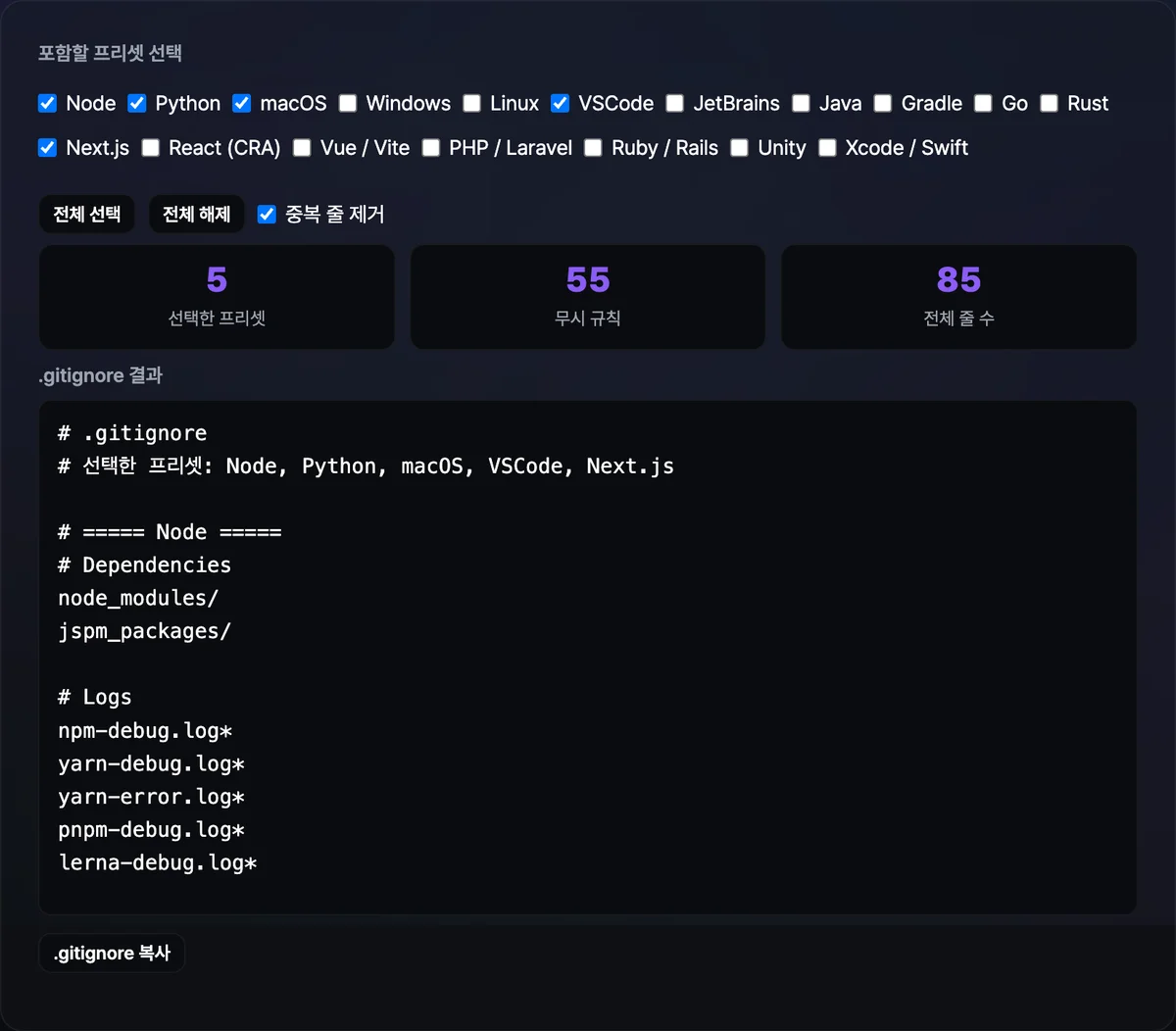Click the jspm_packages/ line in output

click(144, 631)
